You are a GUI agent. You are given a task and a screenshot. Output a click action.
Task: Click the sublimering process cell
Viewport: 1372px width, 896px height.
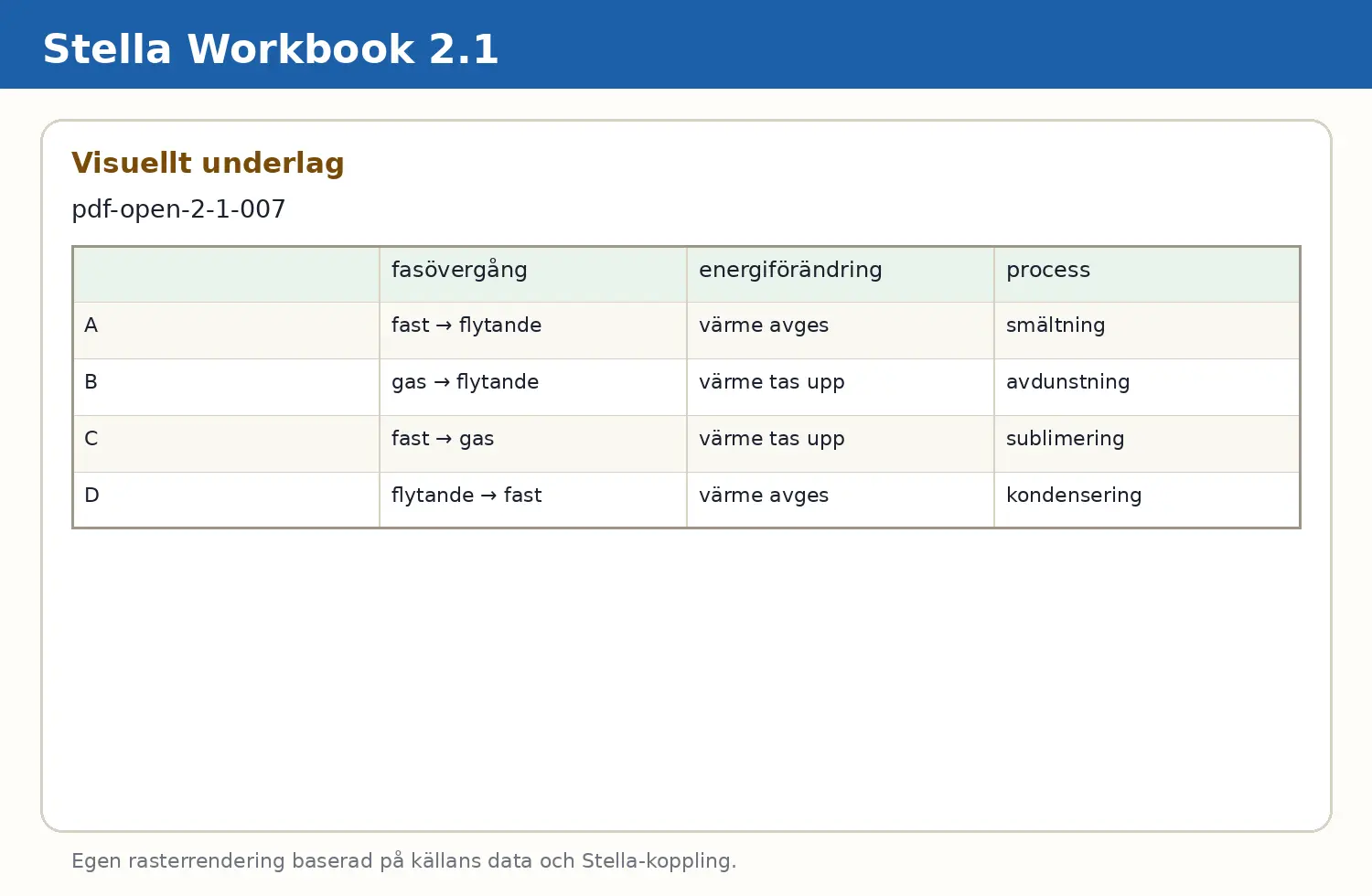[x=1147, y=443]
